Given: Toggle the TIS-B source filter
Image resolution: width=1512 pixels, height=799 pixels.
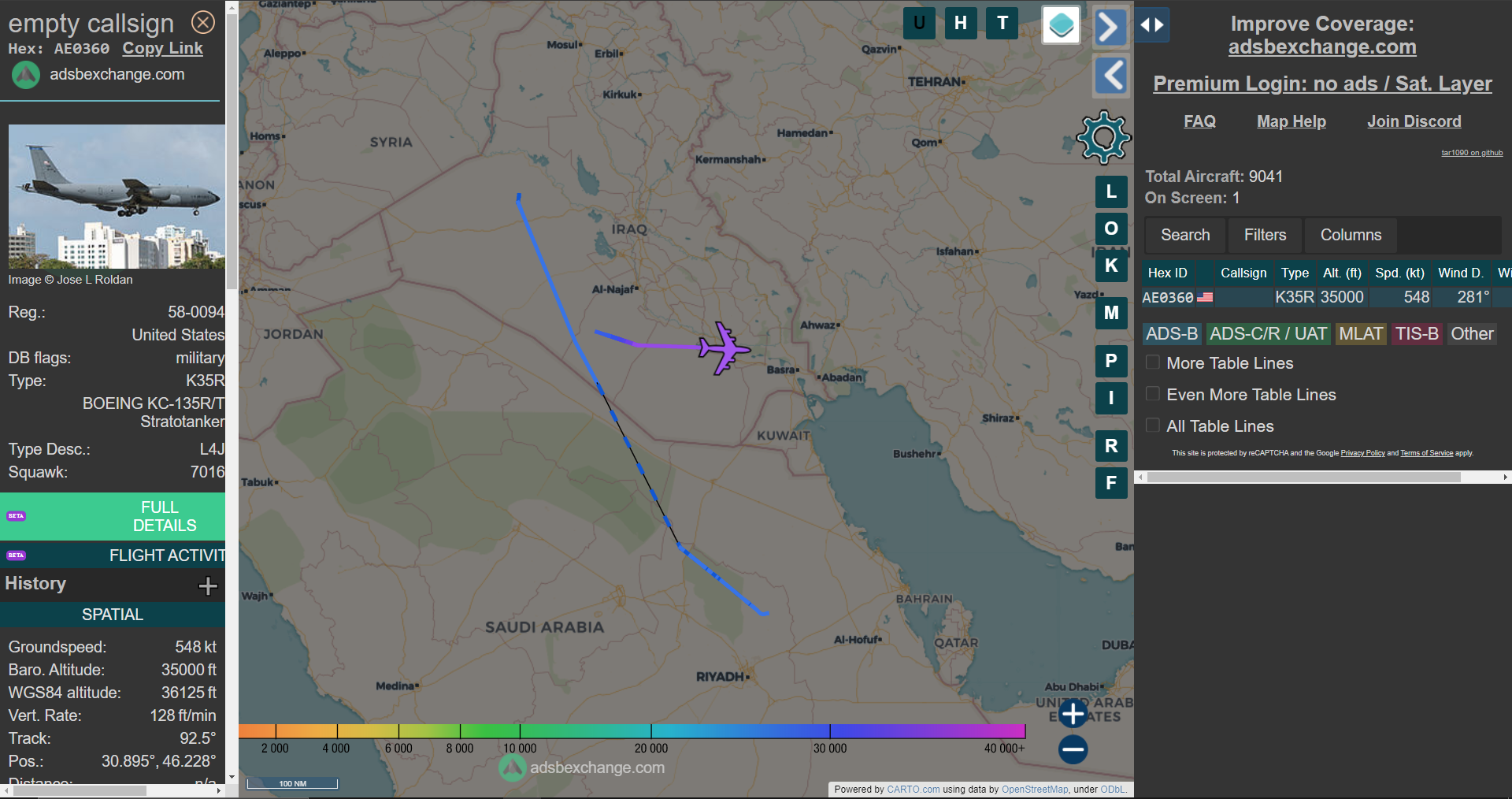Looking at the screenshot, I should (1417, 334).
